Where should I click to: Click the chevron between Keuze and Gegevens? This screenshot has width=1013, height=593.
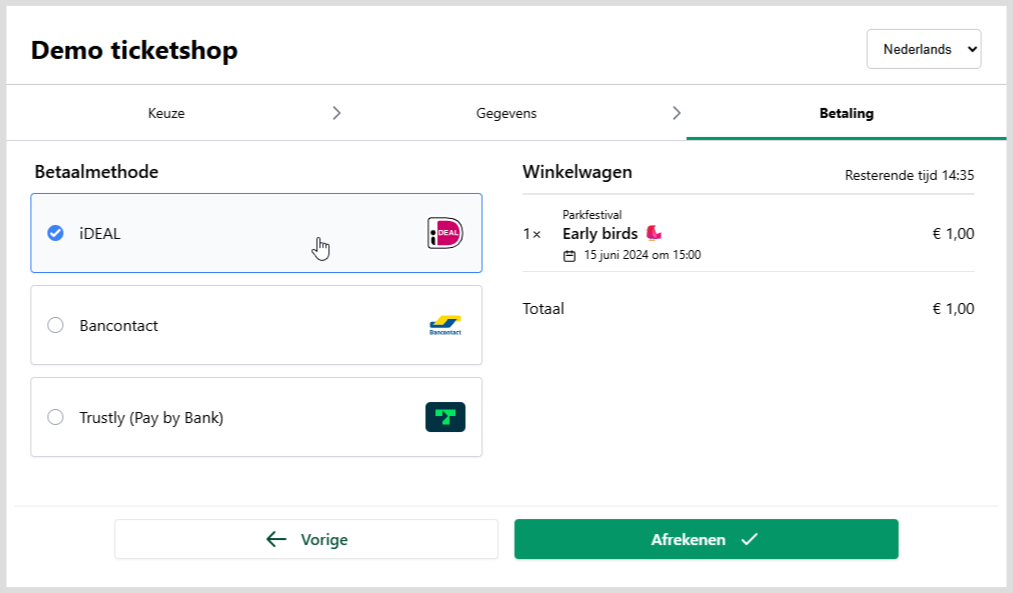point(338,112)
